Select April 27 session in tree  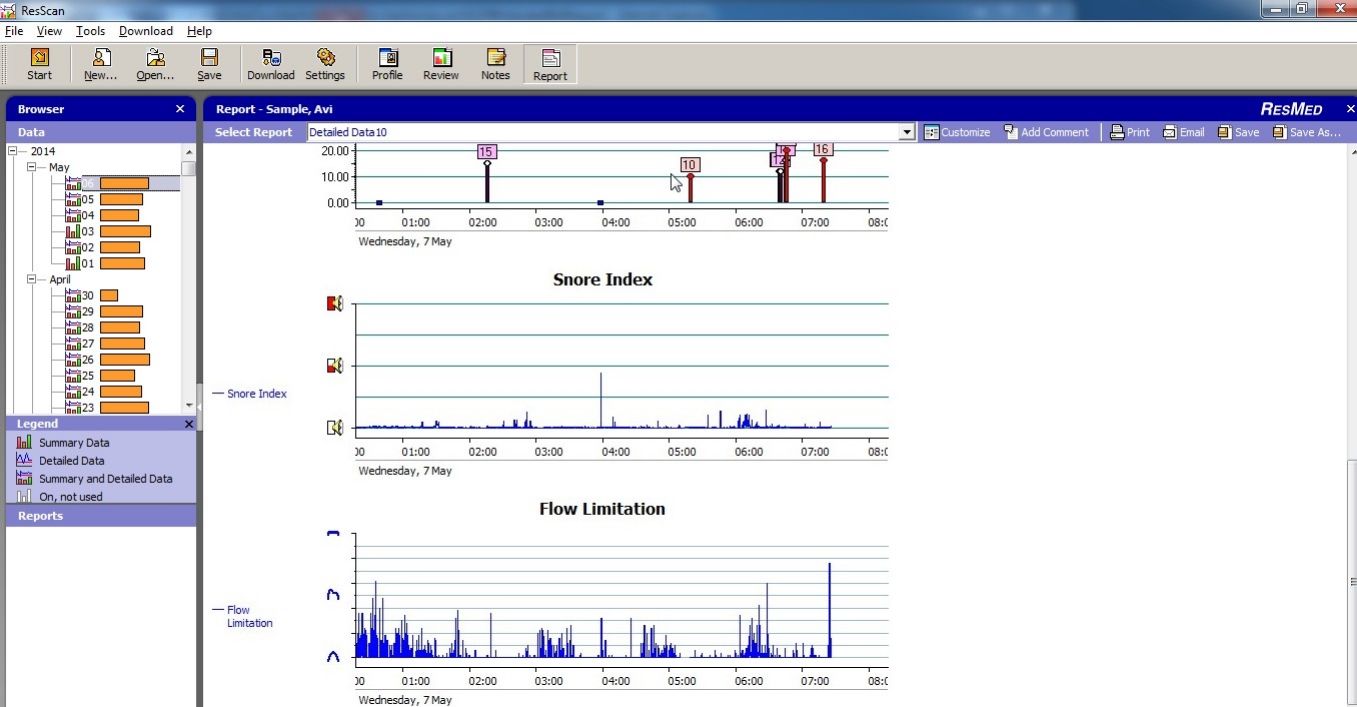click(x=105, y=343)
